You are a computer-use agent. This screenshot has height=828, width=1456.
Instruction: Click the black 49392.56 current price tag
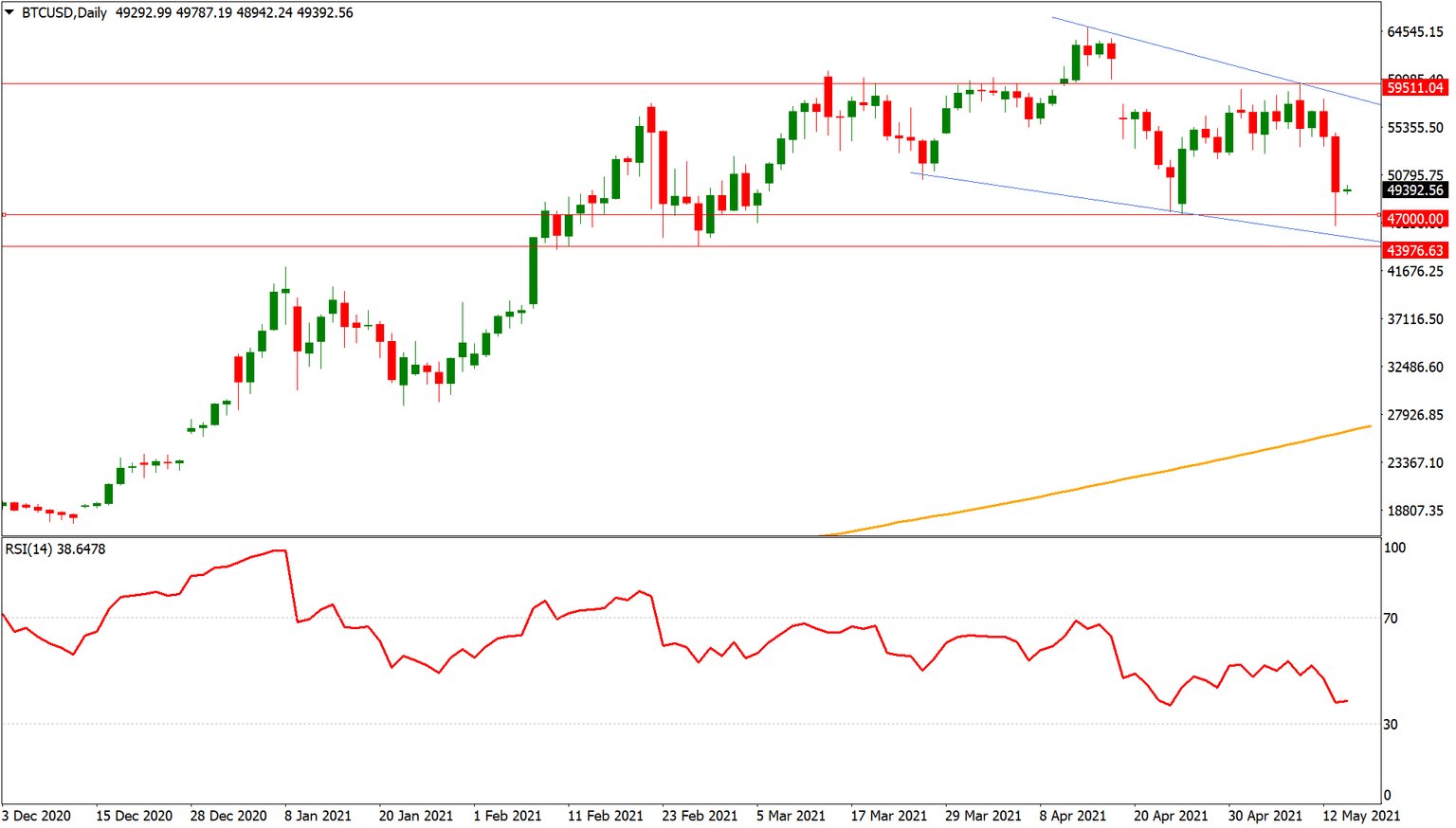click(1415, 190)
